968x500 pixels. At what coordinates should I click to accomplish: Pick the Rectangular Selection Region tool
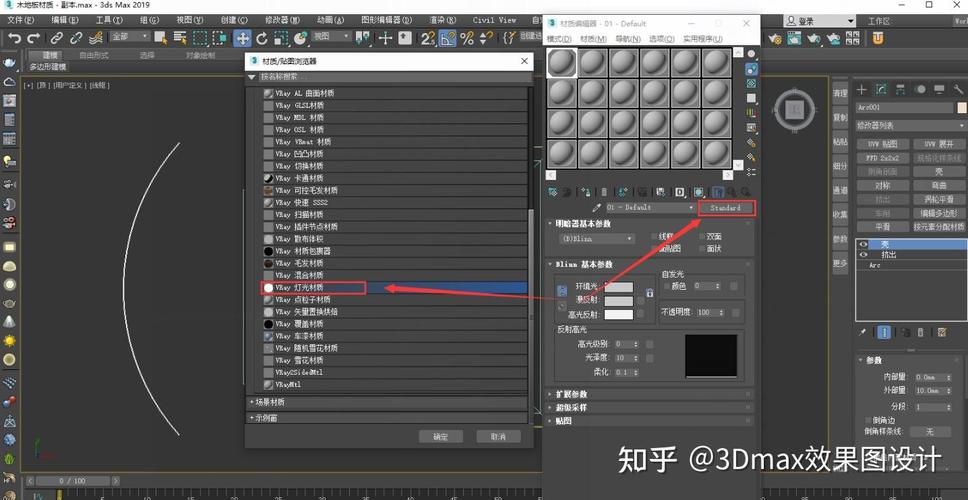pyautogui.click(x=200, y=38)
